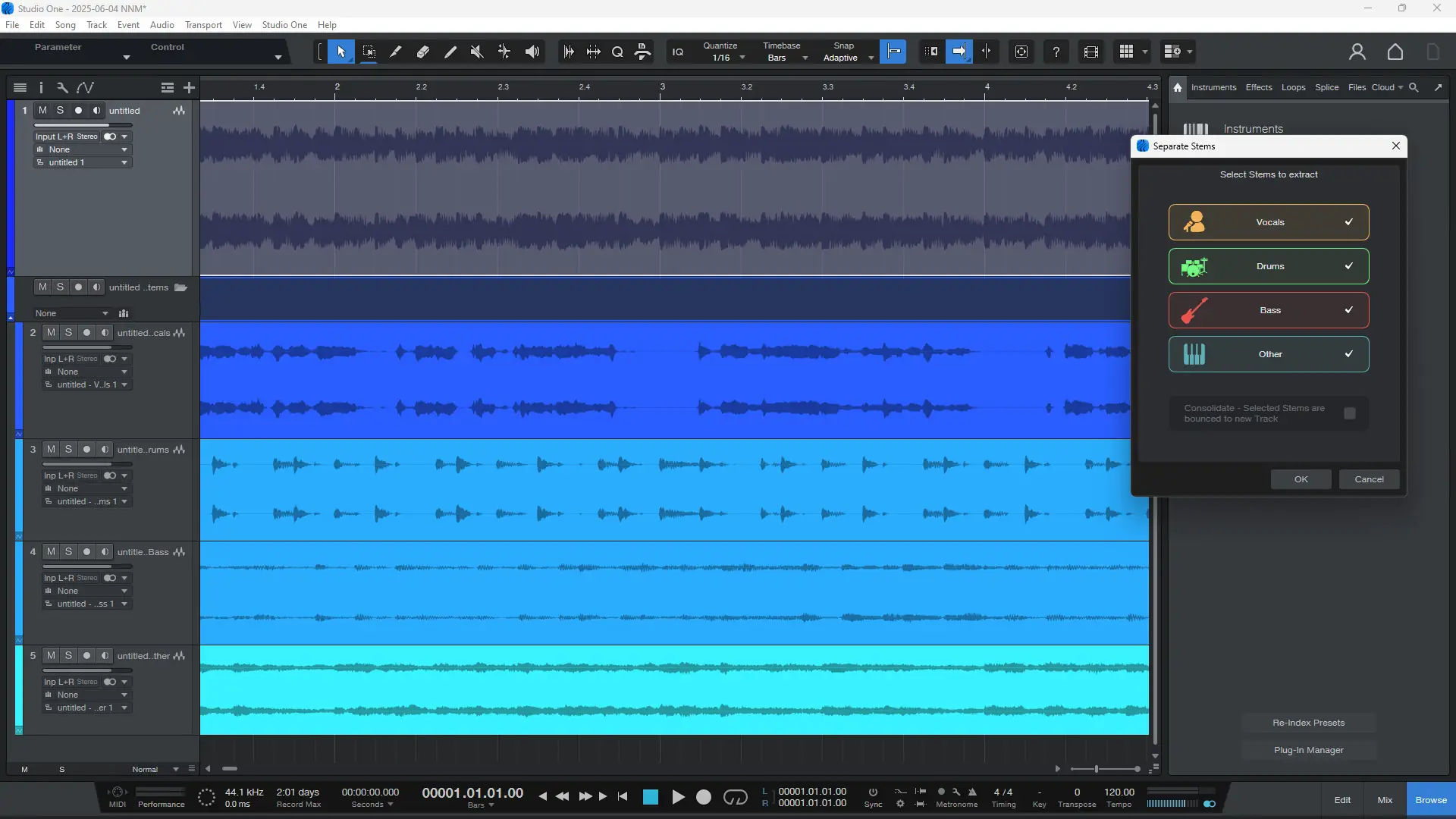Click the Add Track plus icon
1456x819 pixels.
[190, 88]
